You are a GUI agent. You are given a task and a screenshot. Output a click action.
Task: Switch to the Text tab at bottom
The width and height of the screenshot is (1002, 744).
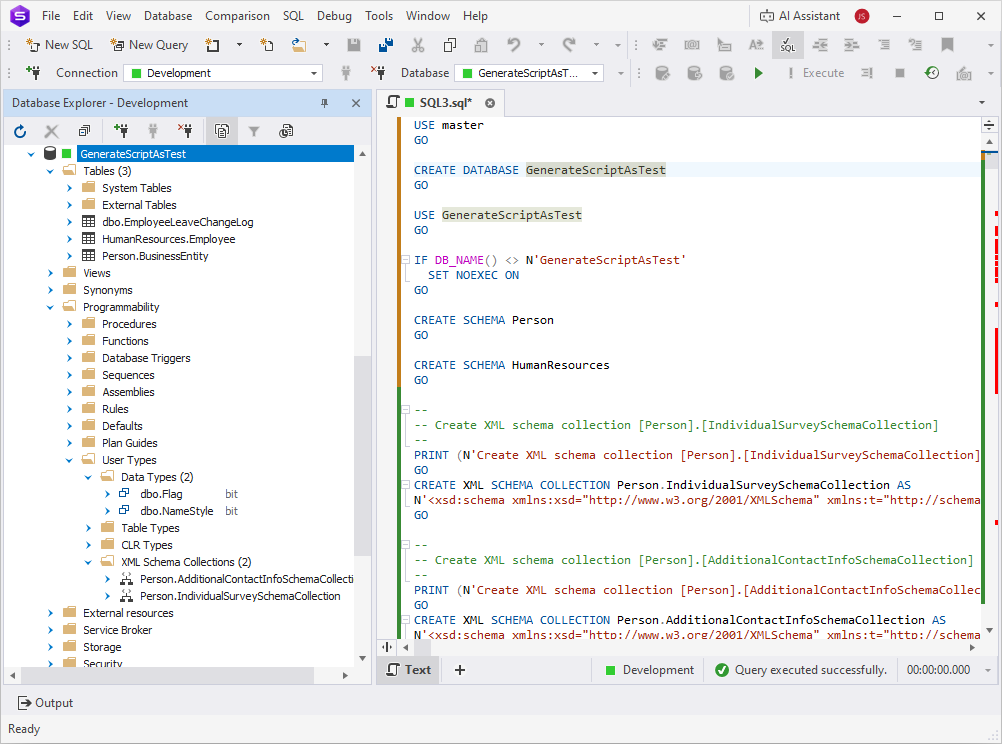click(x=410, y=670)
